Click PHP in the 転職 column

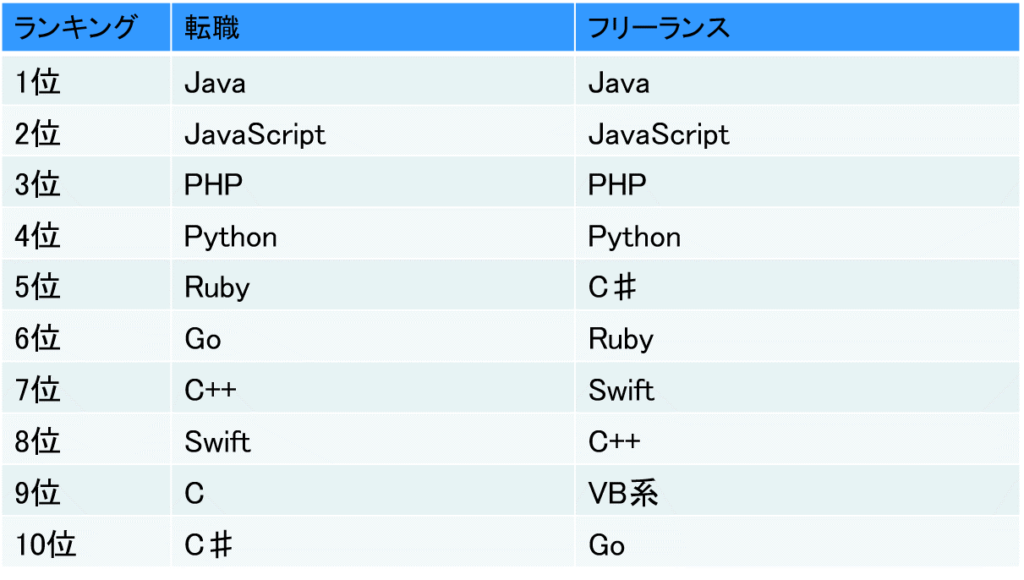point(213,185)
